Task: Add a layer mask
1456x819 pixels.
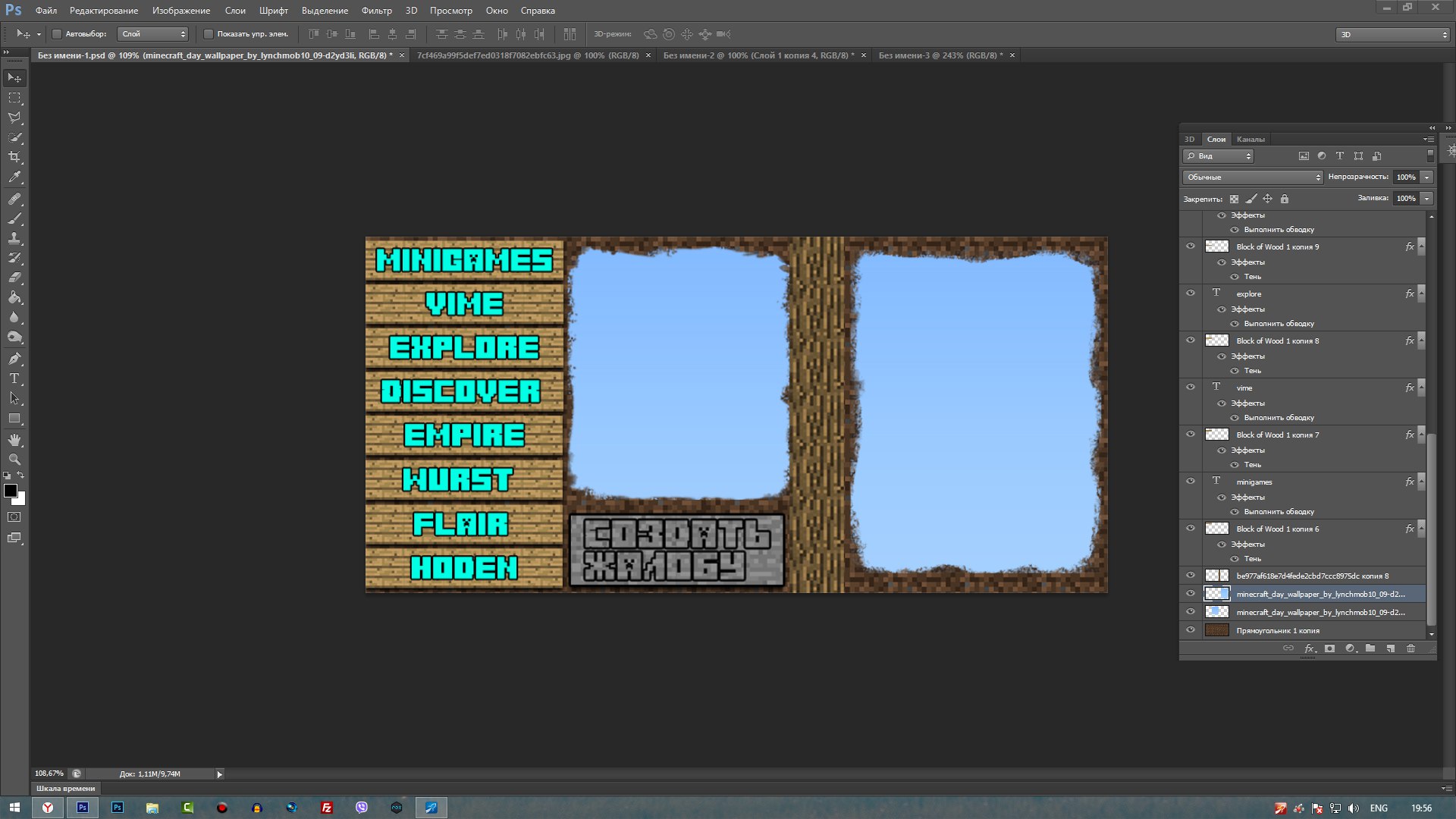Action: coord(1329,648)
